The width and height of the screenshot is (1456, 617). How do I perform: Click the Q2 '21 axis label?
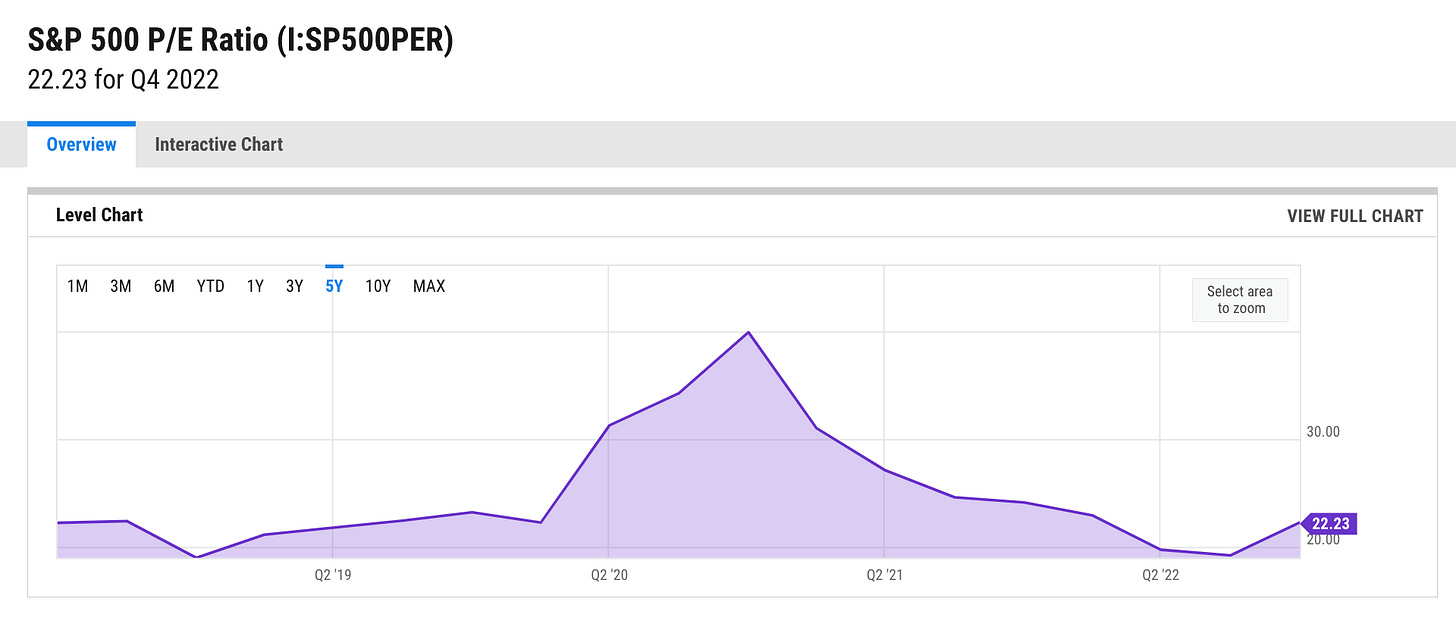(884, 574)
